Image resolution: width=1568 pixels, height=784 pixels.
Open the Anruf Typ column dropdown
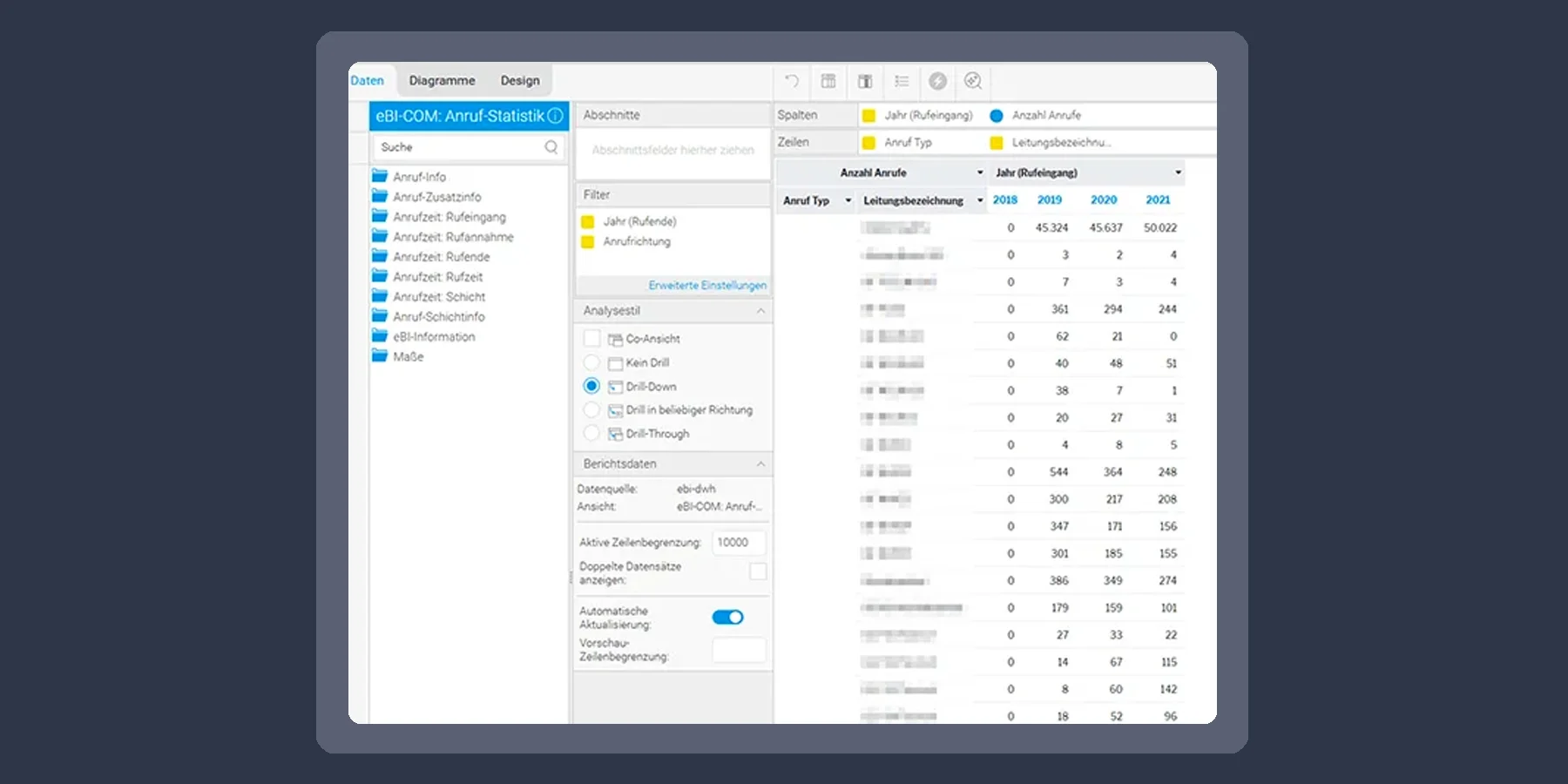point(848,200)
